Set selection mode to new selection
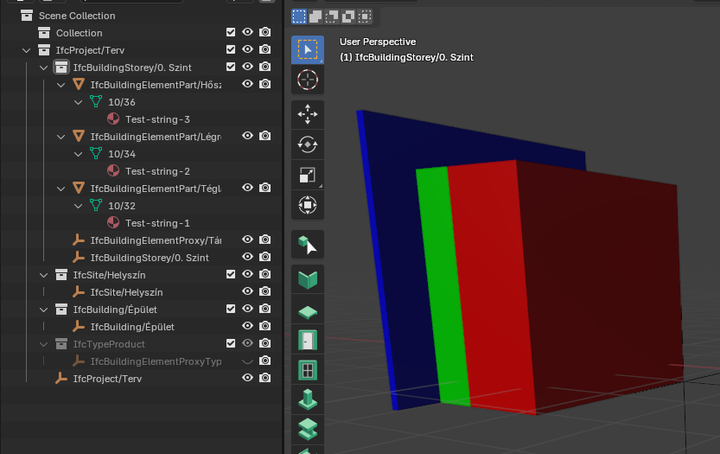This screenshot has height=454, width=720. (x=299, y=17)
